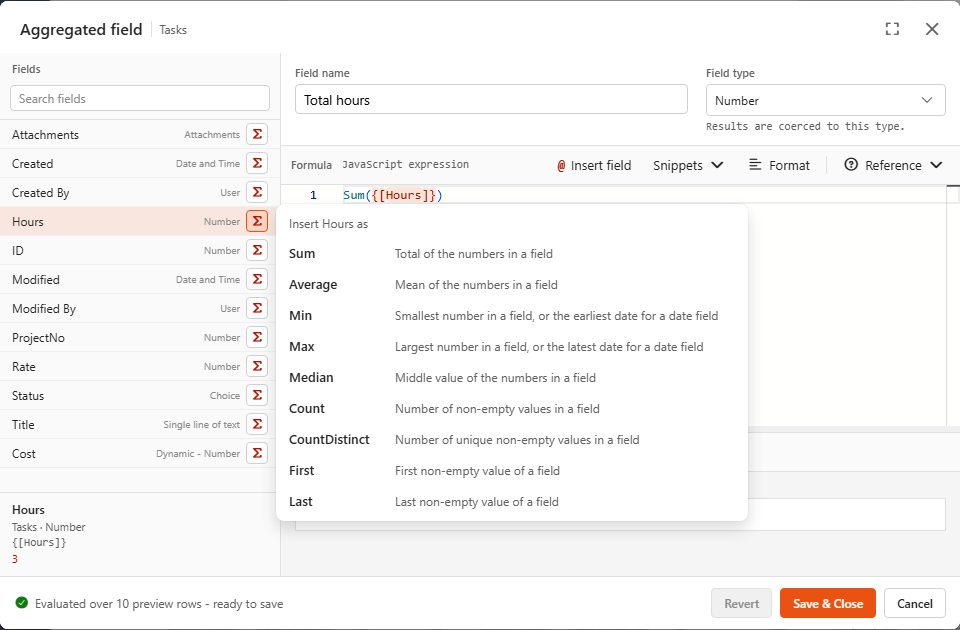Viewport: 960px width, 630px height.
Task: Click the {[Hours]} token in field details
Action: coord(39,542)
